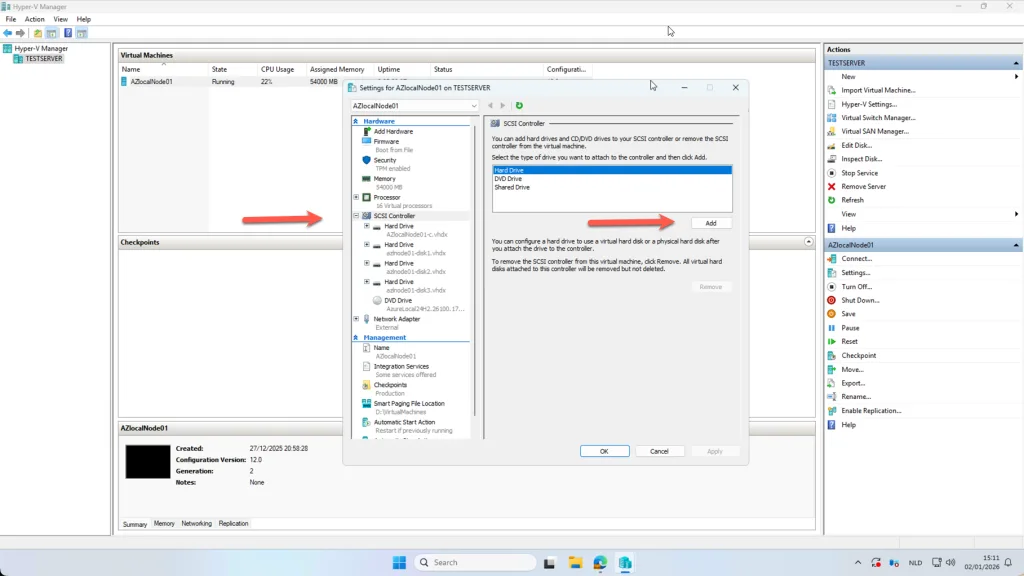Select the Security item in hardware tree

[385, 160]
